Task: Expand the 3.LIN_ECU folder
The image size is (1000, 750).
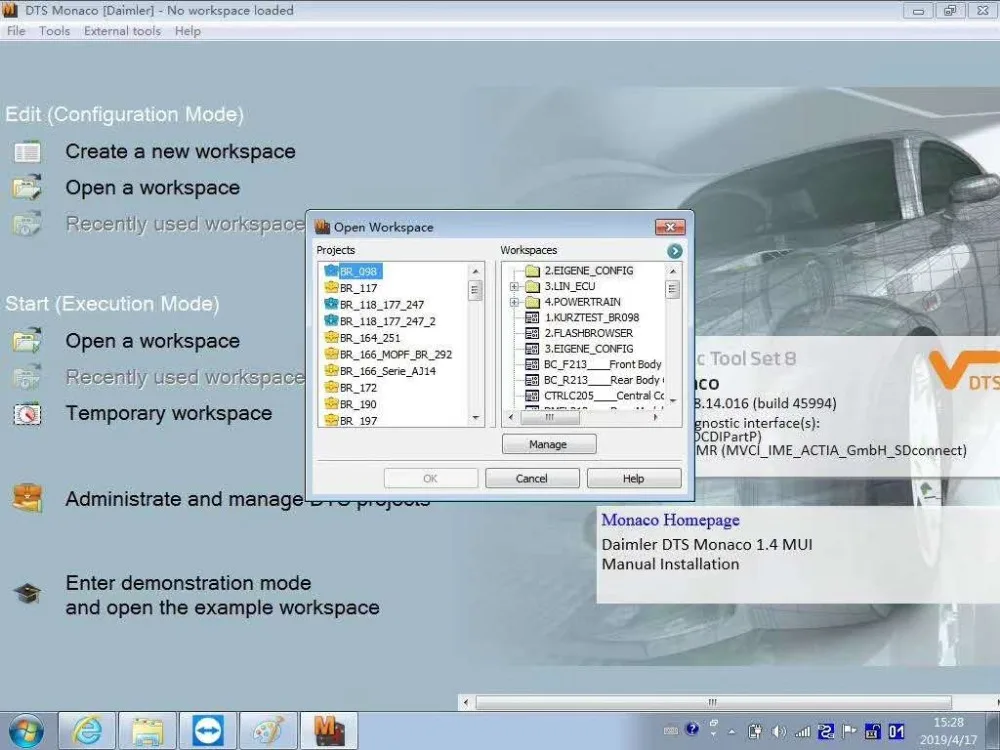Action: tap(514, 286)
